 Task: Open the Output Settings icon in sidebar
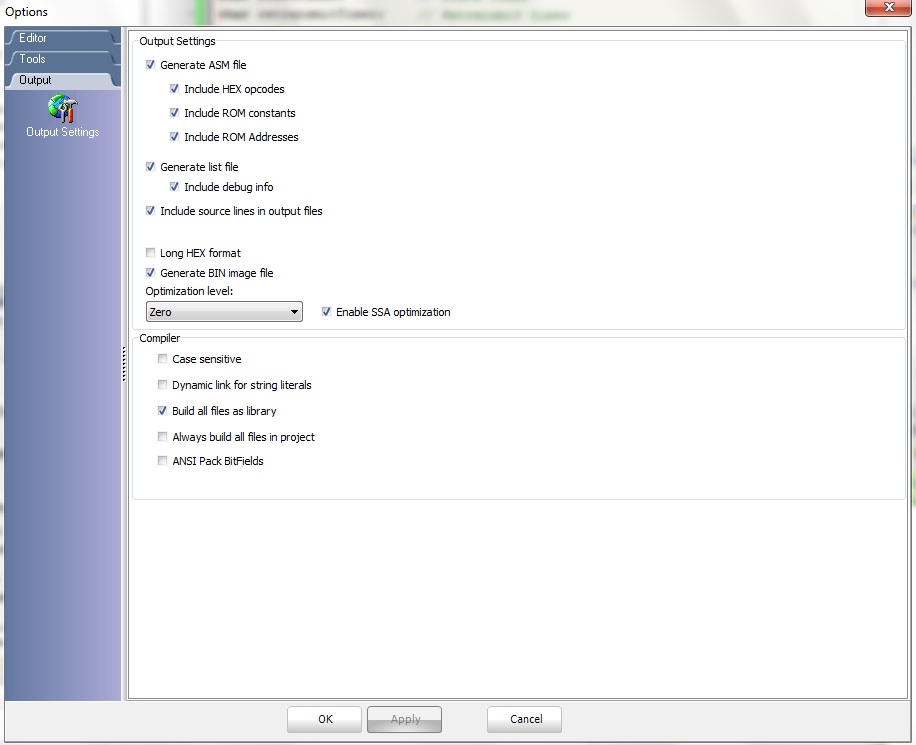(x=63, y=109)
